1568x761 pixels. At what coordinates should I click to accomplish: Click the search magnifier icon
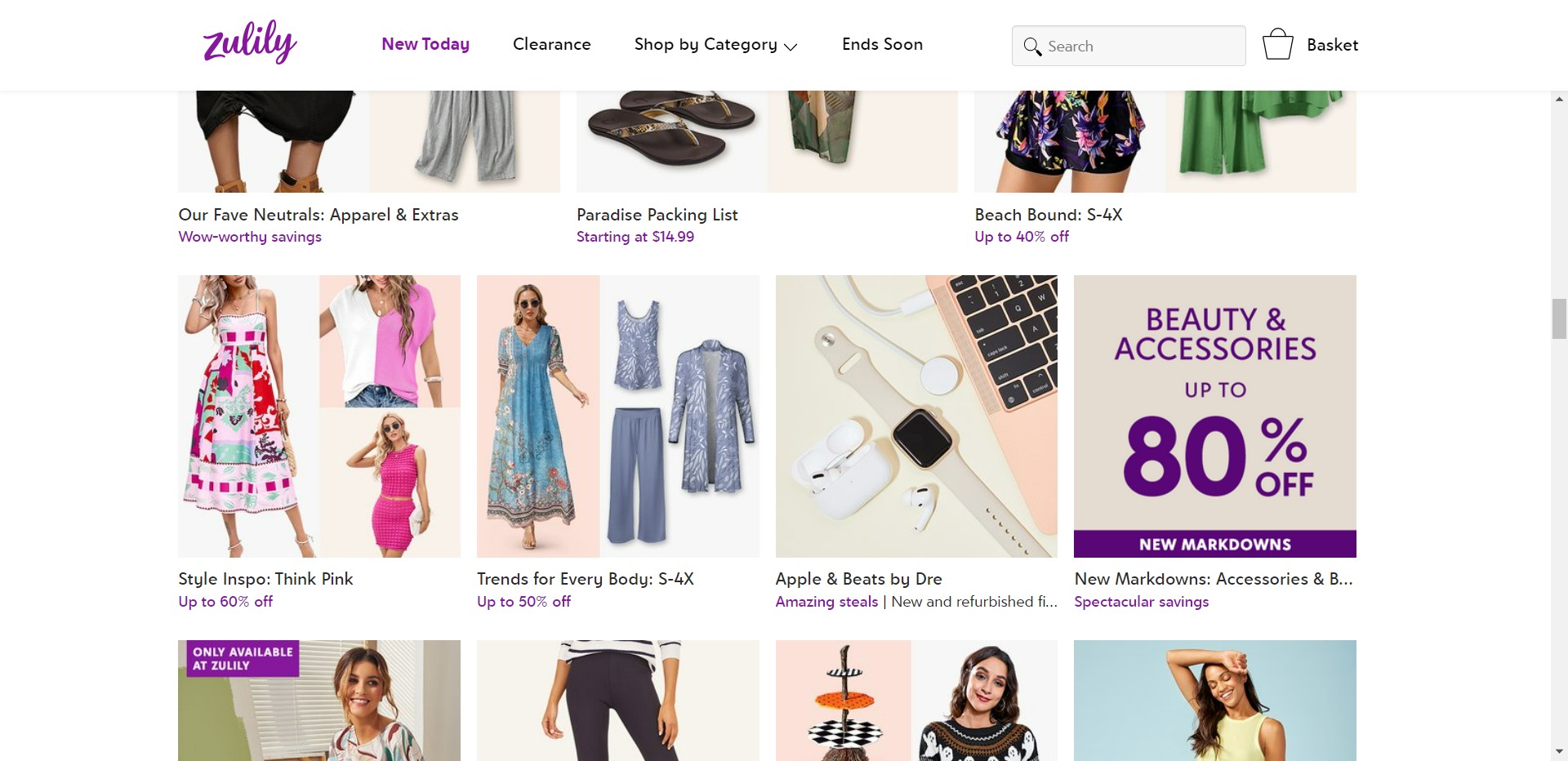pyautogui.click(x=1032, y=47)
